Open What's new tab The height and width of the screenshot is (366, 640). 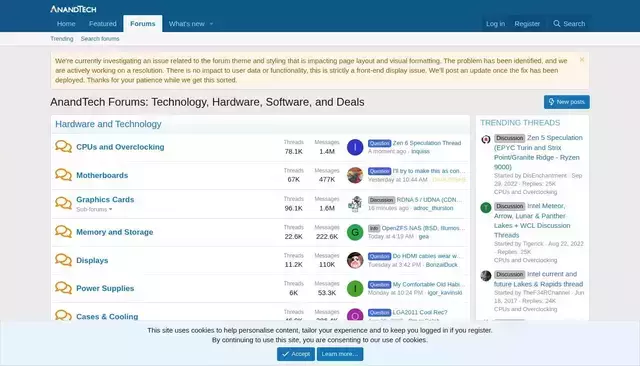pos(187,24)
